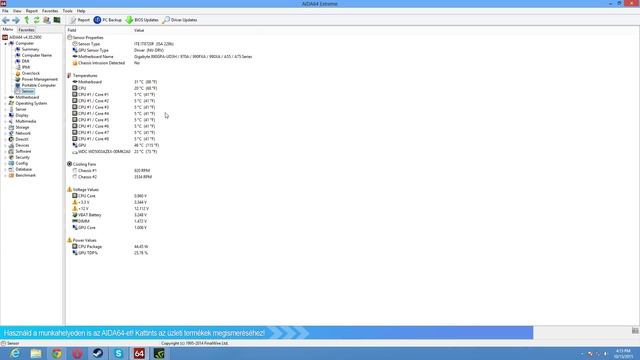
Task: Expand the Server tree node
Action: pos(5,109)
